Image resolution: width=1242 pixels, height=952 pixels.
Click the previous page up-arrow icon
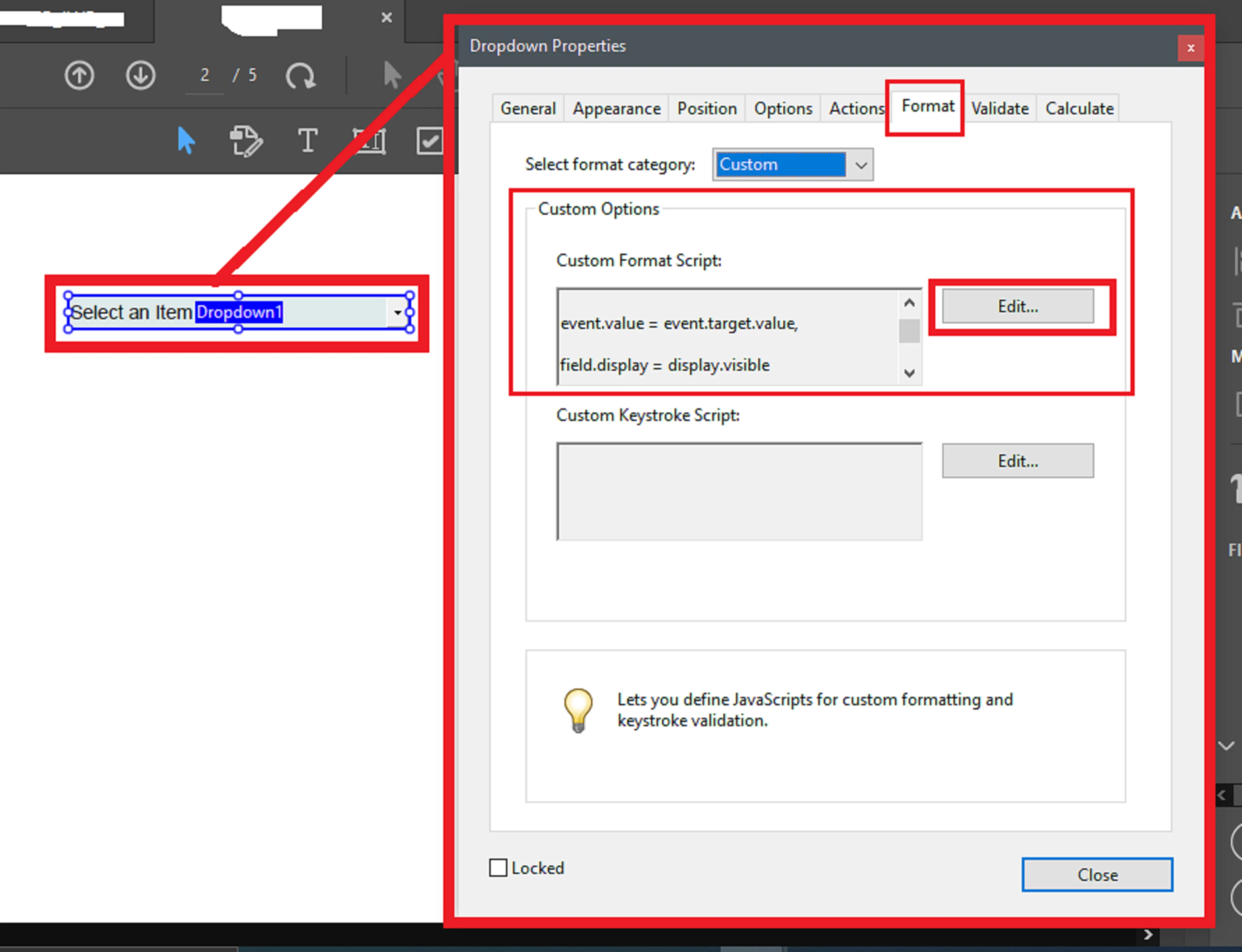[x=79, y=75]
